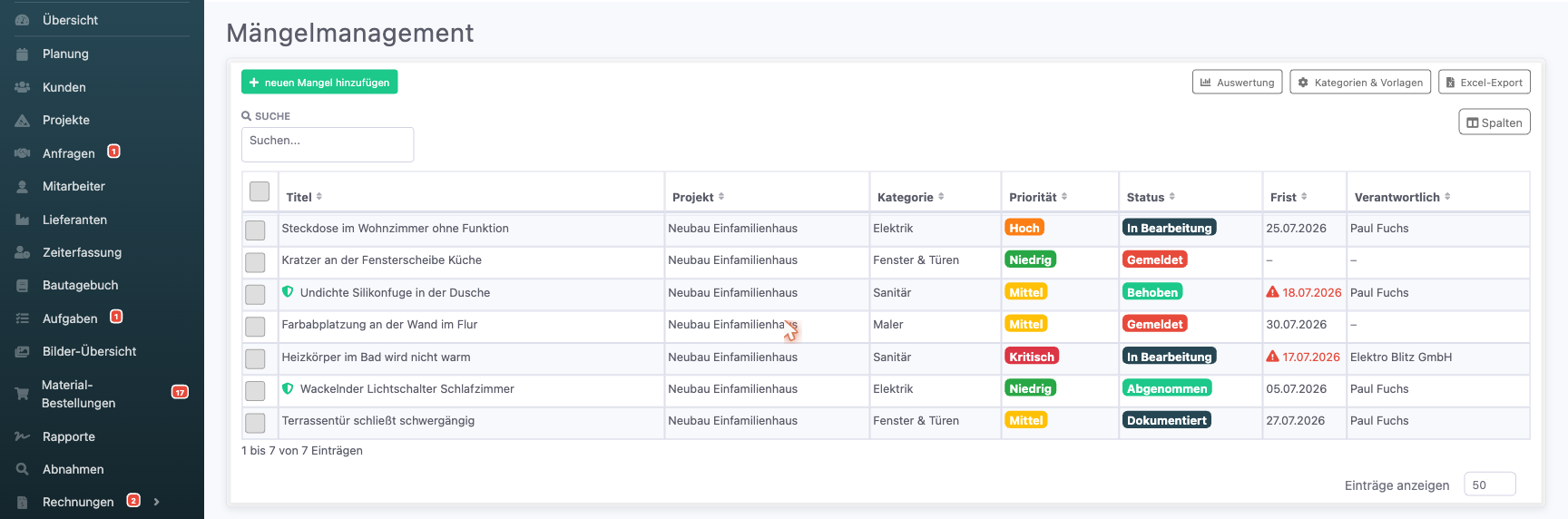Click the Bilder-Übersicht images icon

tap(23, 351)
